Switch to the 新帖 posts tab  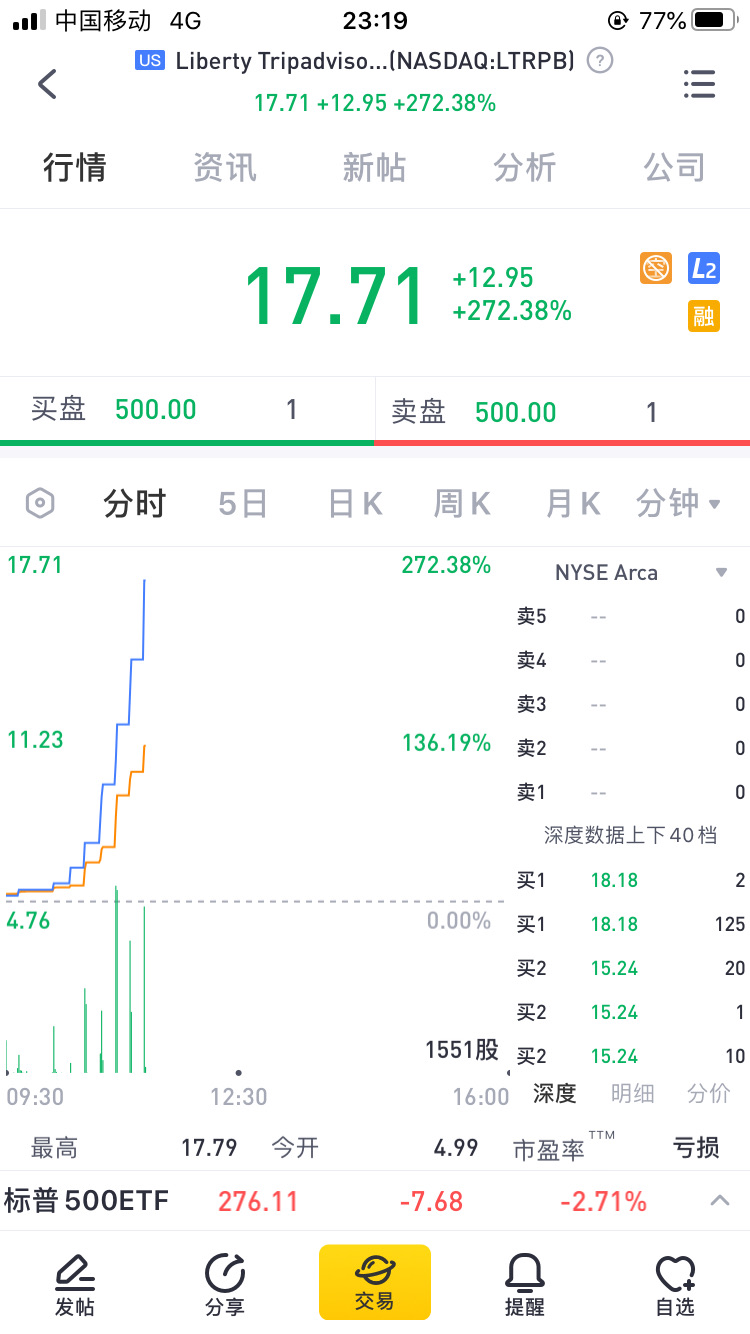pos(375,167)
